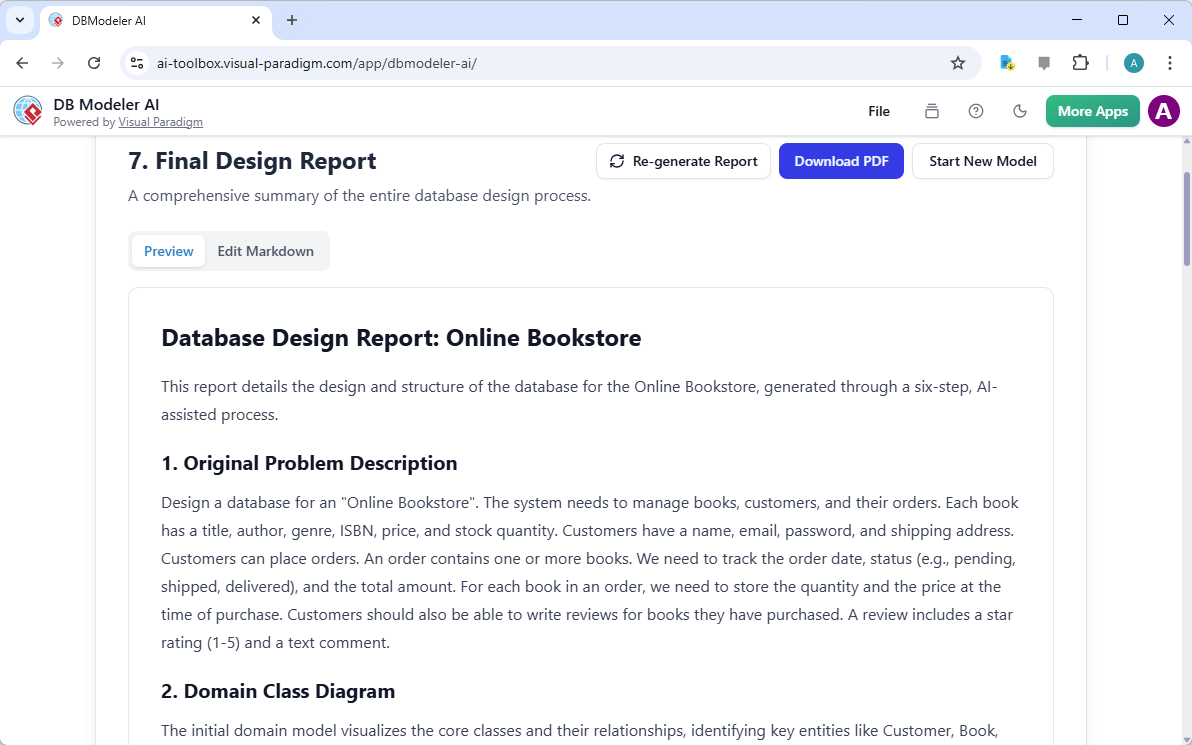Switch to the Edit Markdown tab

266,250
